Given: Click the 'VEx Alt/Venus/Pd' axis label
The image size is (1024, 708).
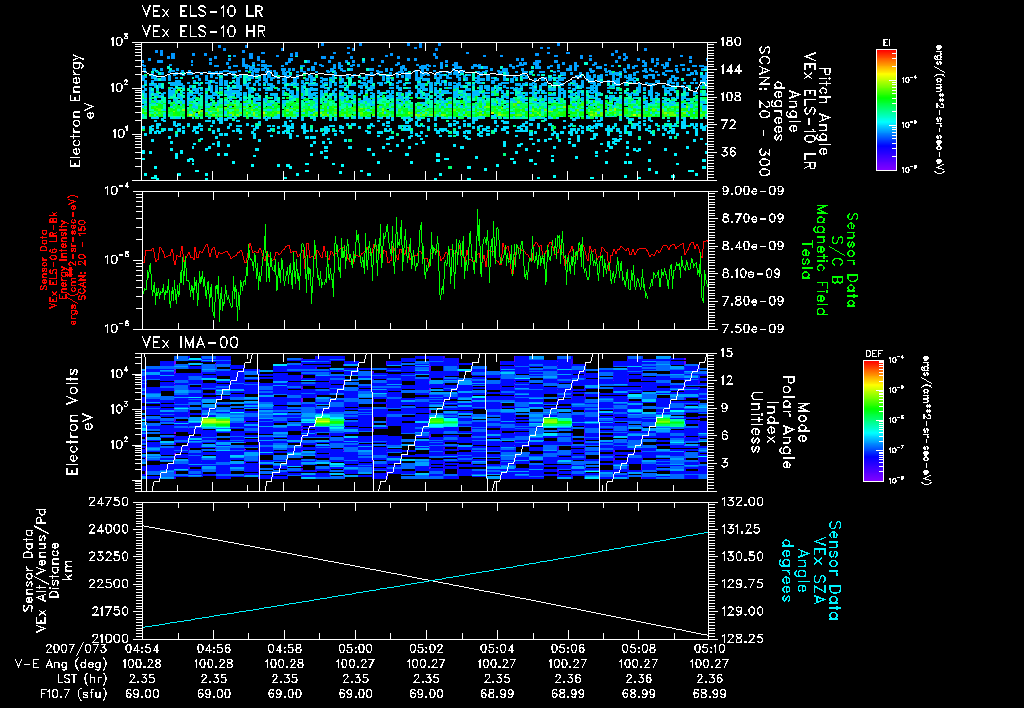Looking at the screenshot, I should pos(41,570).
